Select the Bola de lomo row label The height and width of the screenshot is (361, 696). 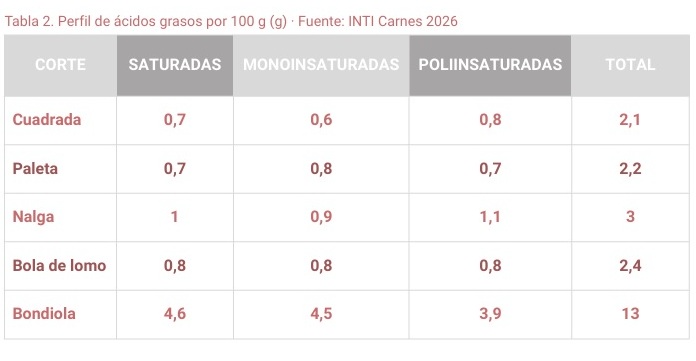tap(59, 266)
